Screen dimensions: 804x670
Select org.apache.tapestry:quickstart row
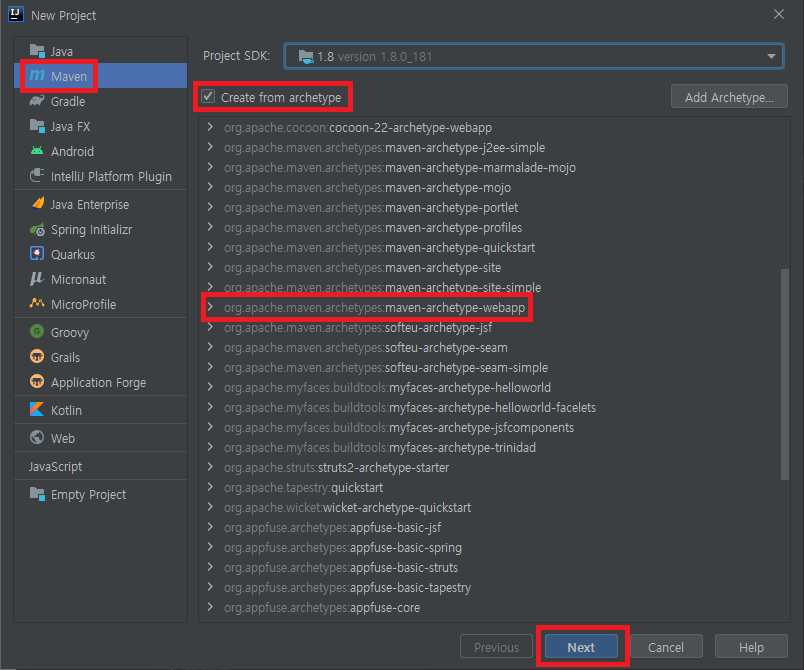point(494,487)
